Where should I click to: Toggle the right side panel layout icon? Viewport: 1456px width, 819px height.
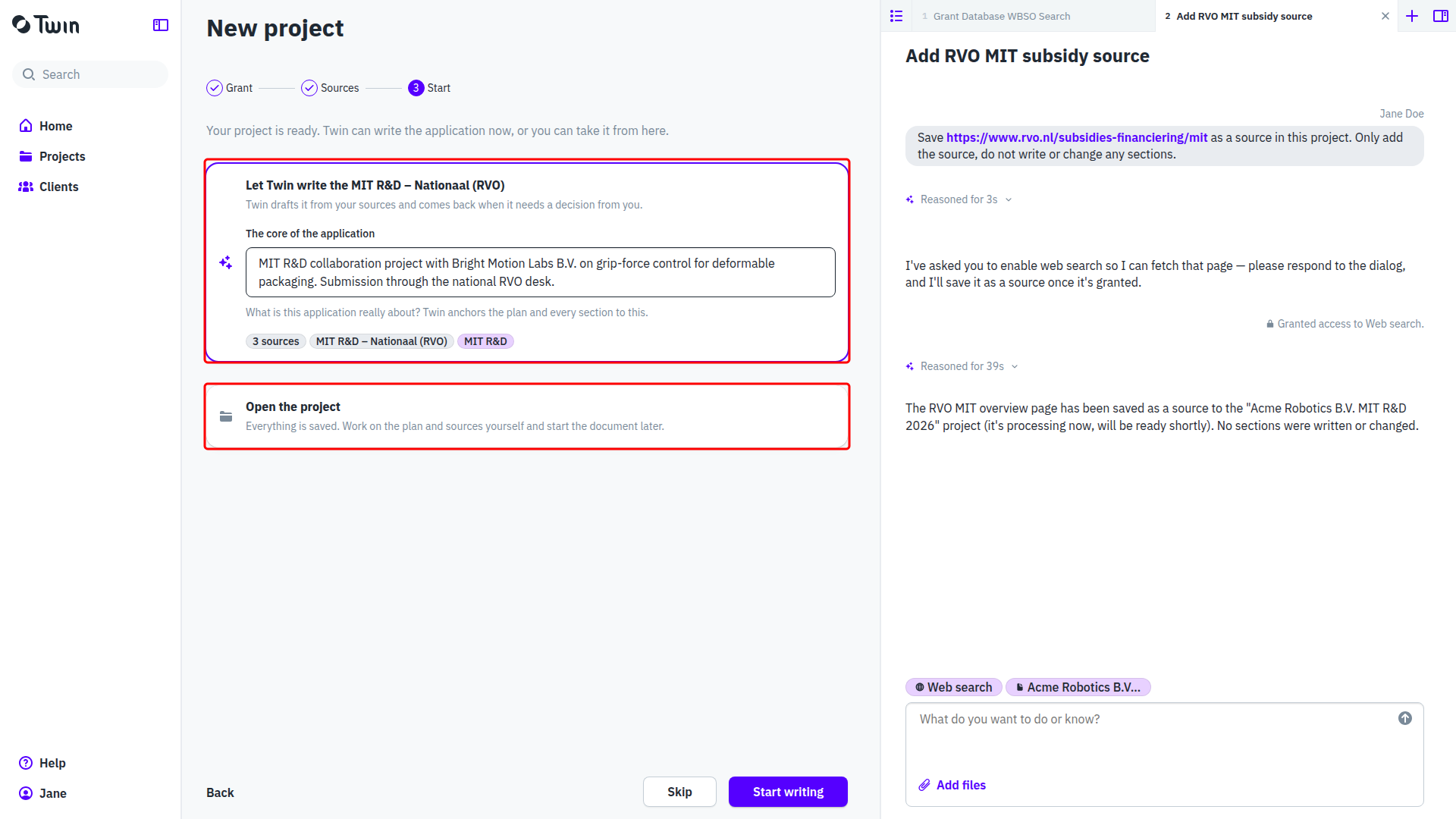point(1441,16)
